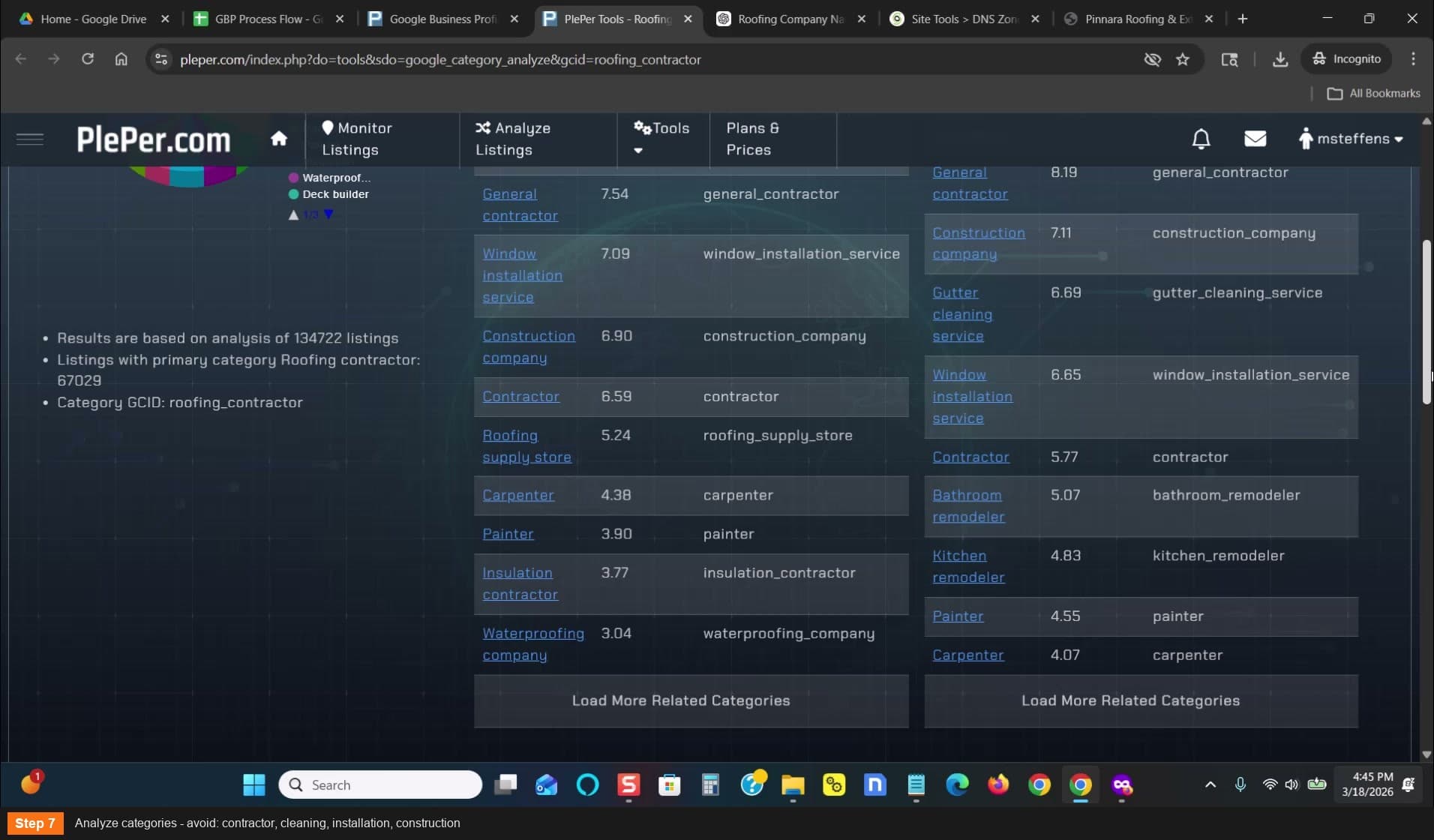
Task: Click the roofing_supply_store GCID text
Action: point(777,436)
